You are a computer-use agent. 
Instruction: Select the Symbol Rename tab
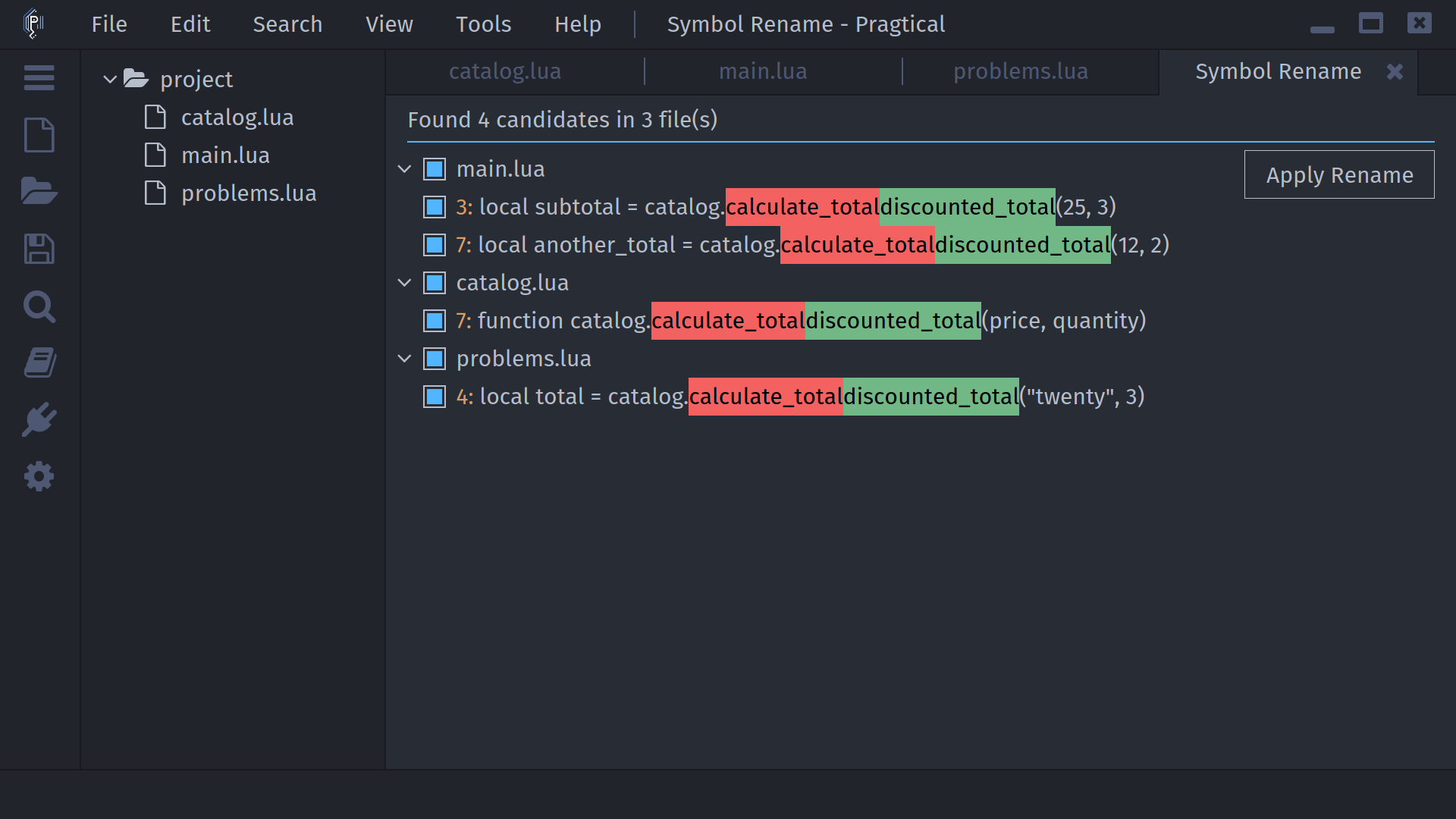pyautogui.click(x=1279, y=71)
